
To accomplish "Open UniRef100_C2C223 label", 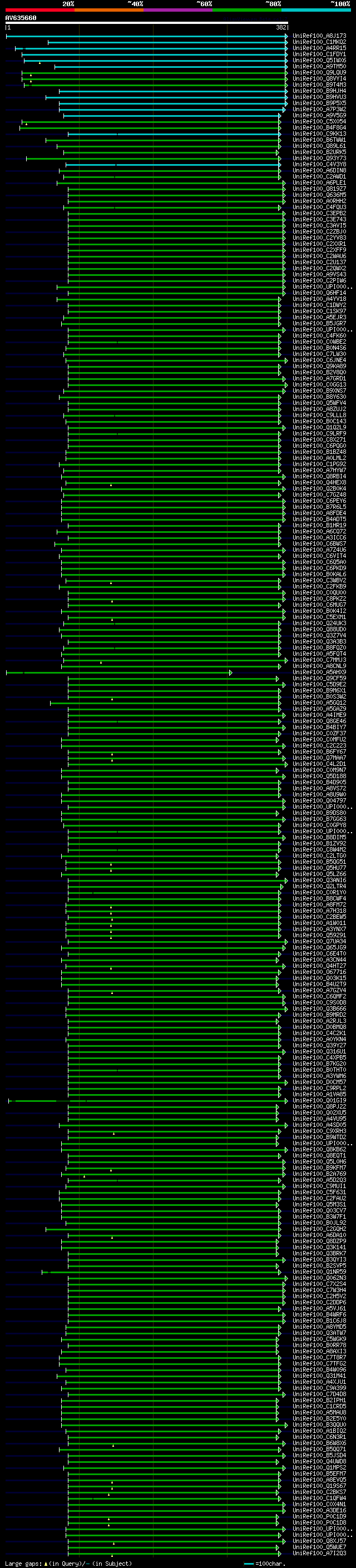I will click(319, 746).
